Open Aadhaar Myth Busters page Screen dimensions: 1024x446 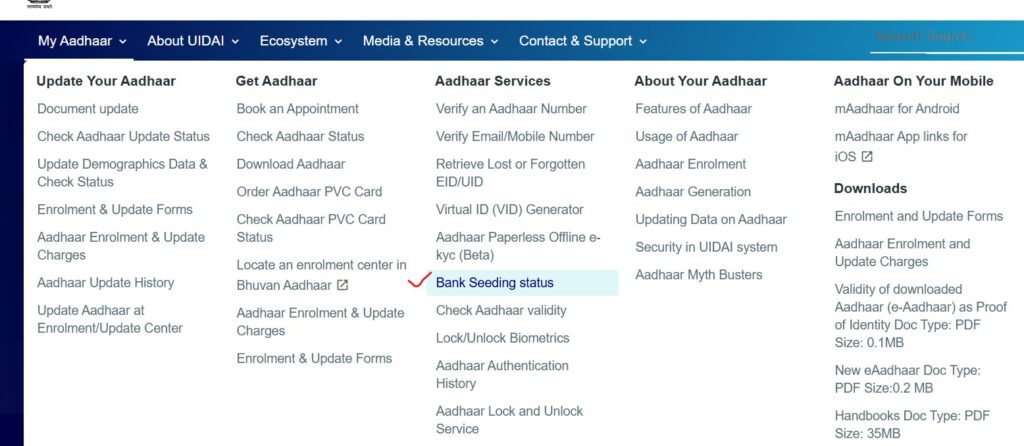click(698, 275)
